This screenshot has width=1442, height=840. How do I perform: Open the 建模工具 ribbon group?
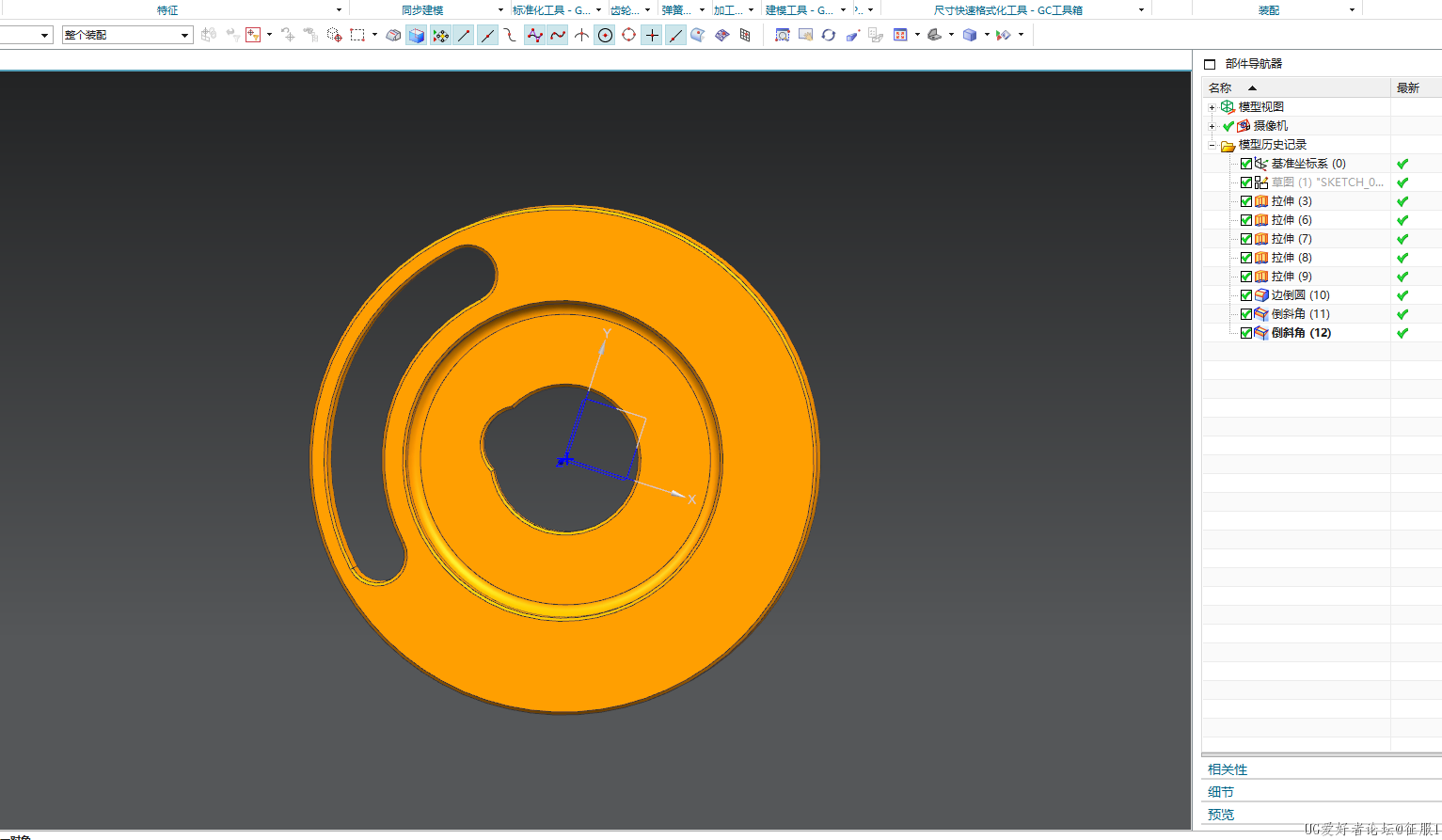tap(805, 10)
